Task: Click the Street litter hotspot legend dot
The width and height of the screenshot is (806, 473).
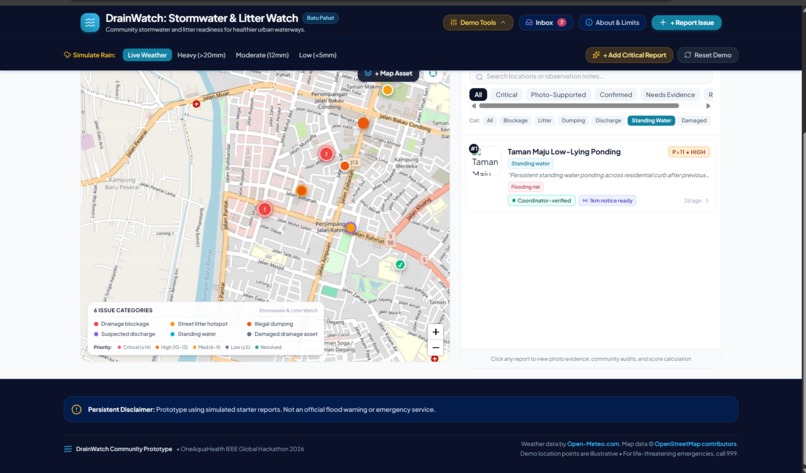Action: 173,324
